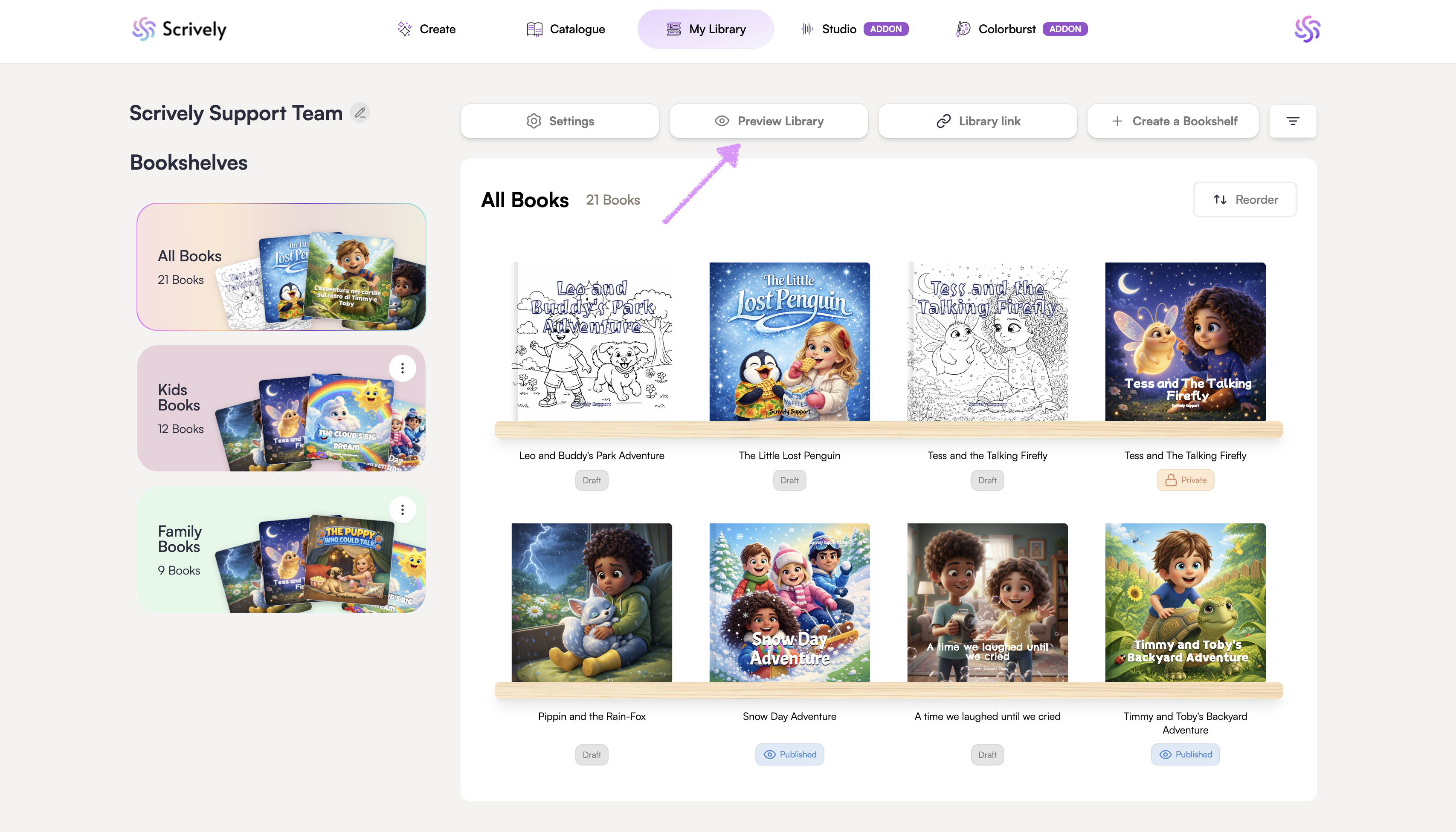Click the Private badge under Tess and The Talking Firefly
The width and height of the screenshot is (1456, 832).
tap(1185, 480)
